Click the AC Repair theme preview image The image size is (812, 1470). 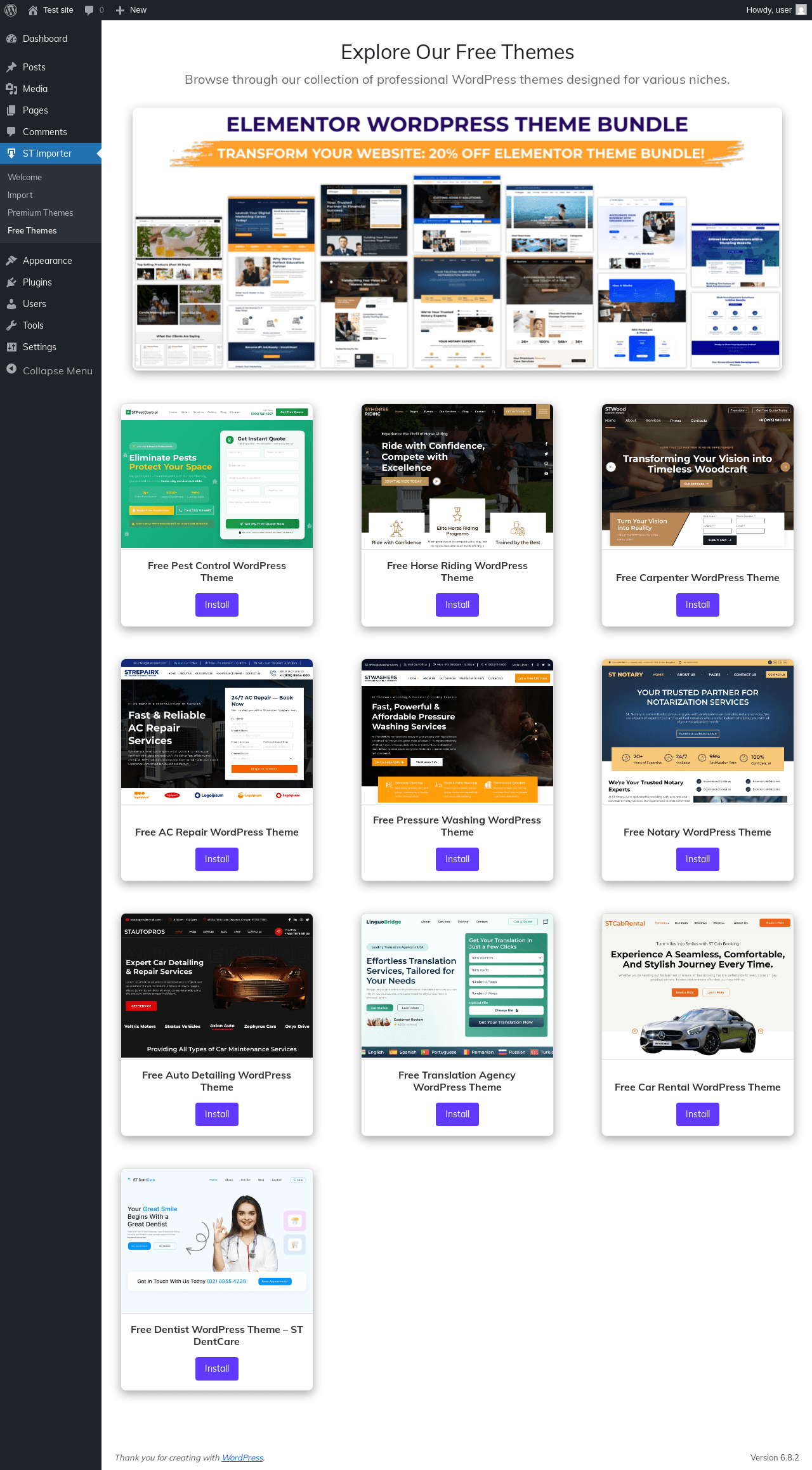(217, 732)
